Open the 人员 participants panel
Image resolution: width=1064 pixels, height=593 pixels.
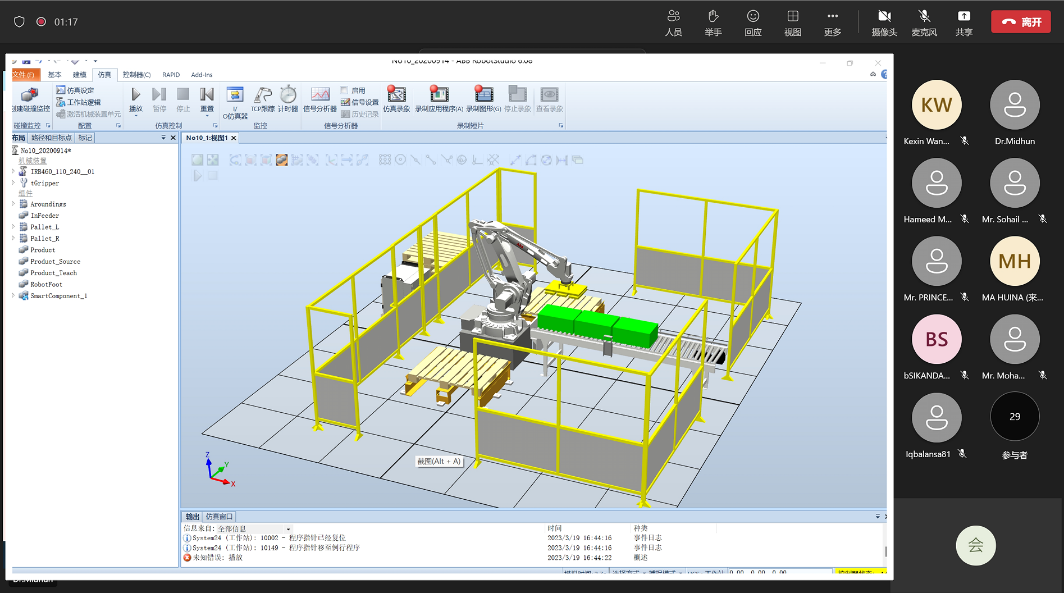pyautogui.click(x=673, y=22)
